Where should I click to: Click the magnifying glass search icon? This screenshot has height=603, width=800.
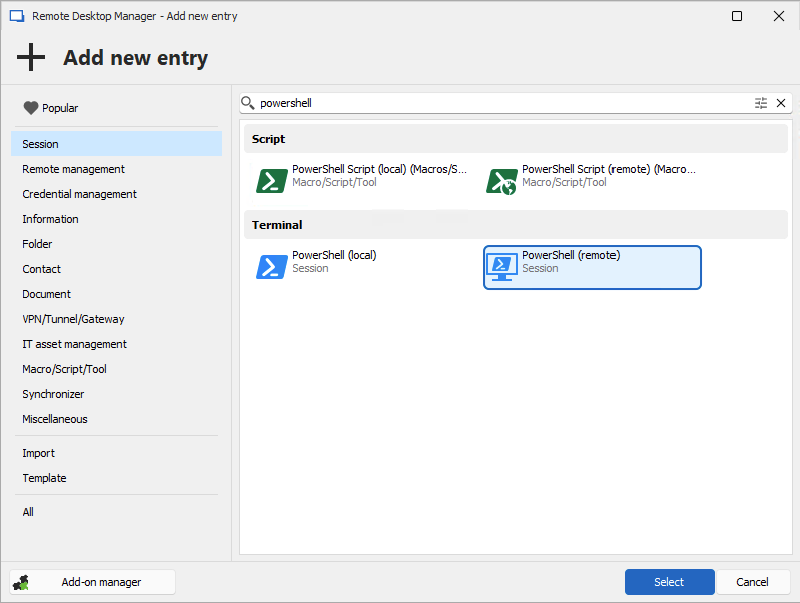pyautogui.click(x=248, y=103)
